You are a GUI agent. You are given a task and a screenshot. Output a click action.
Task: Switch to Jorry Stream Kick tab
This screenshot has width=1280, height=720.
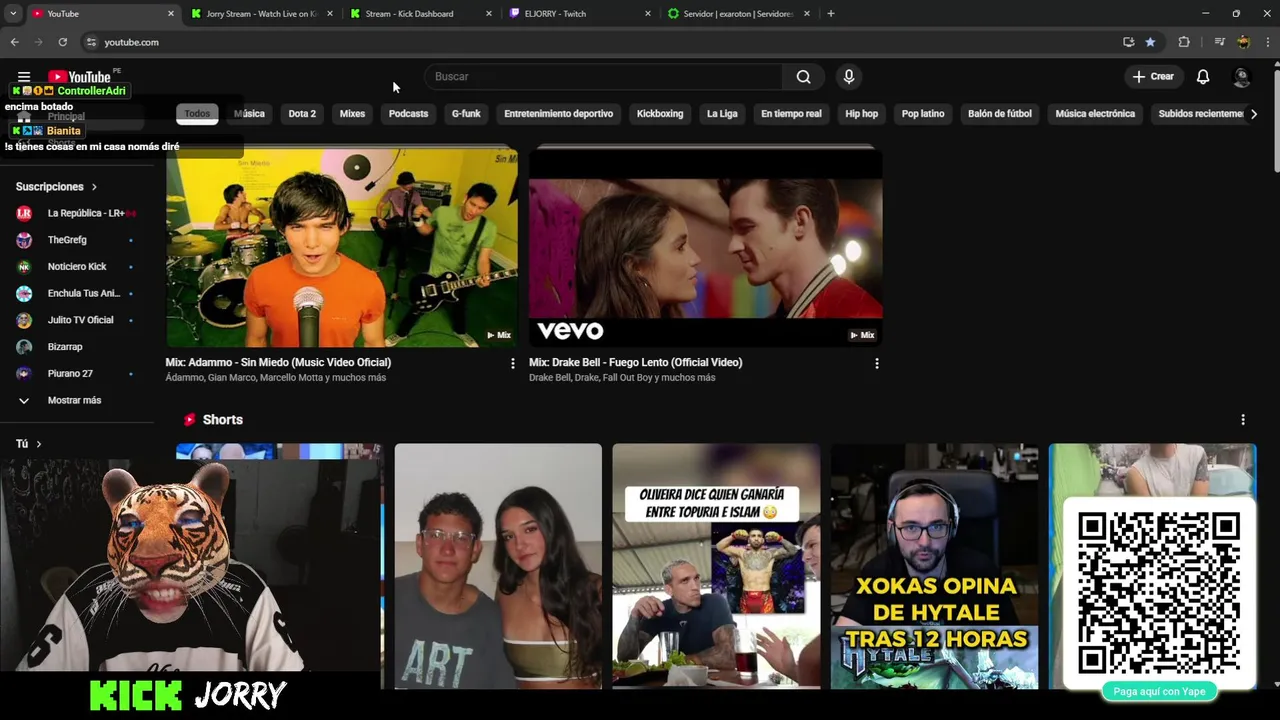tap(262, 14)
